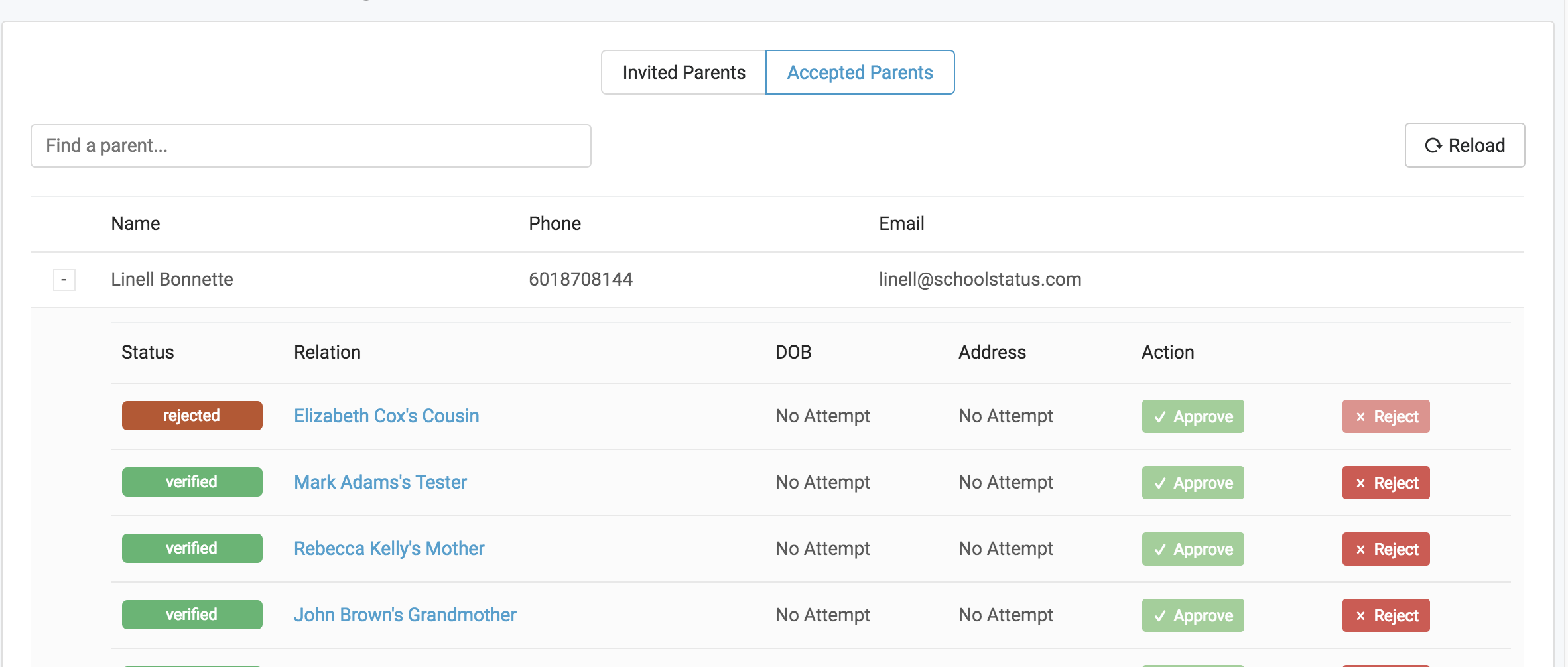This screenshot has width=1568, height=667.
Task: Click the Reload button
Action: pos(1465,145)
